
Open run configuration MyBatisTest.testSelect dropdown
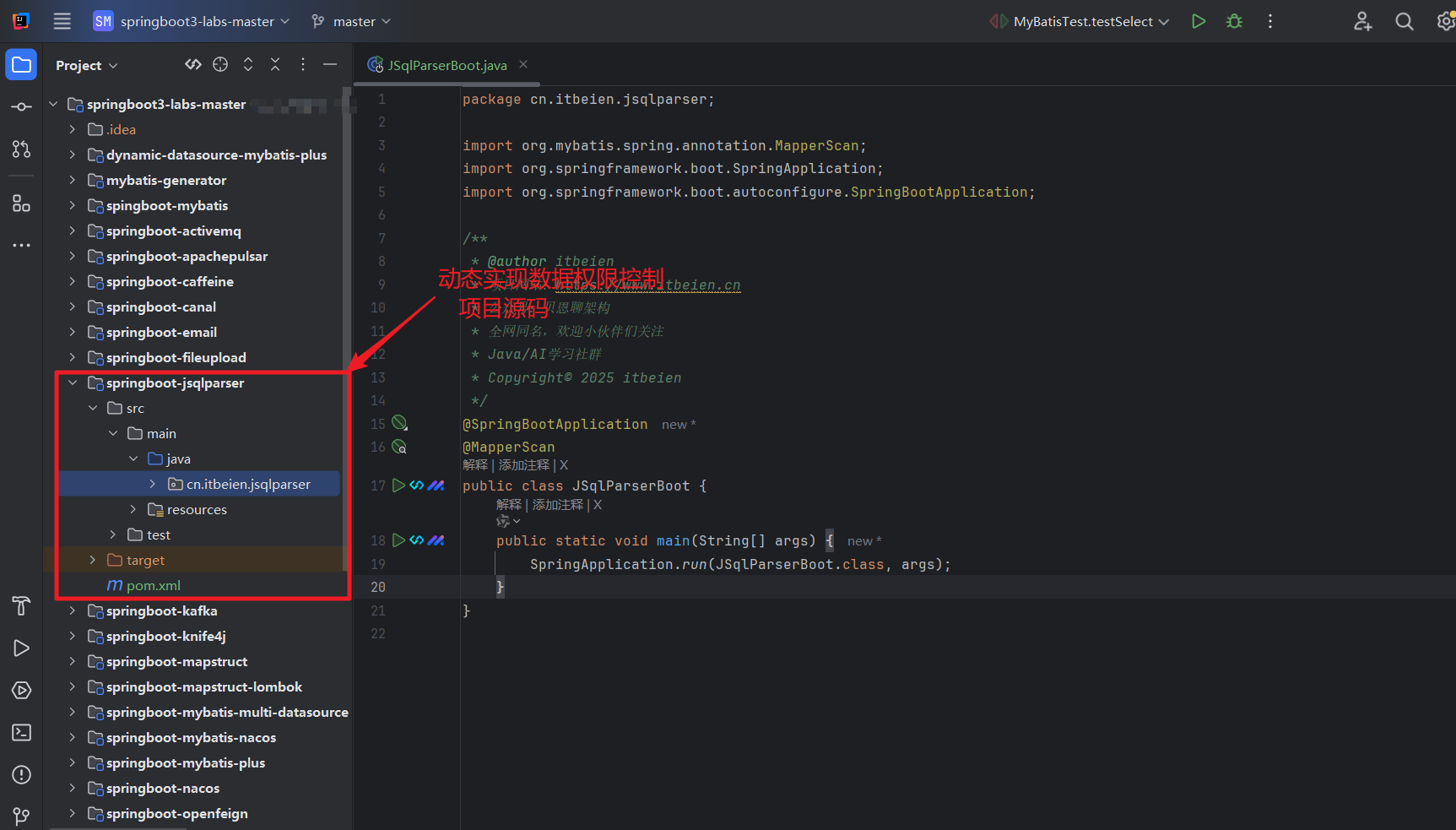click(1080, 21)
